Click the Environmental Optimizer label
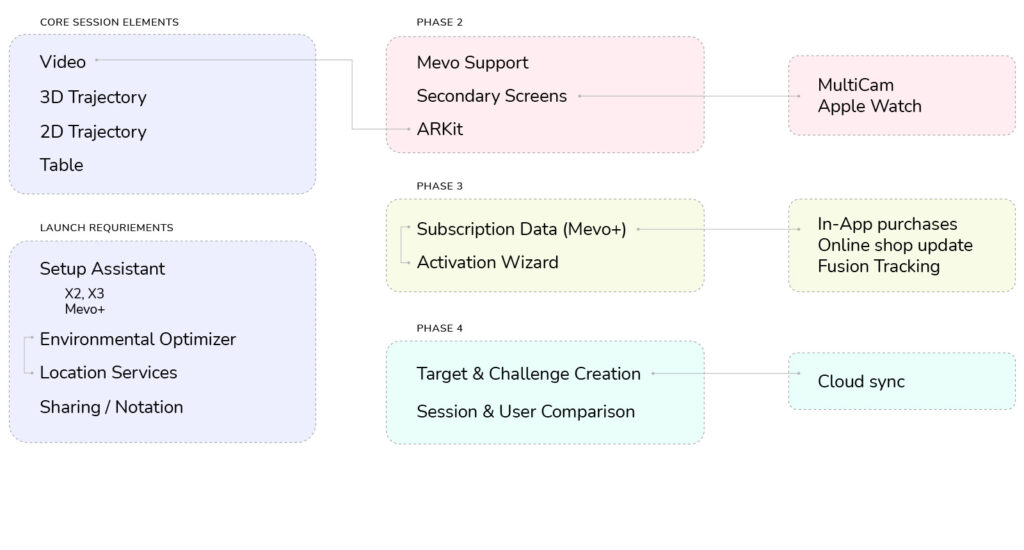This screenshot has width=1024, height=550. coord(138,339)
